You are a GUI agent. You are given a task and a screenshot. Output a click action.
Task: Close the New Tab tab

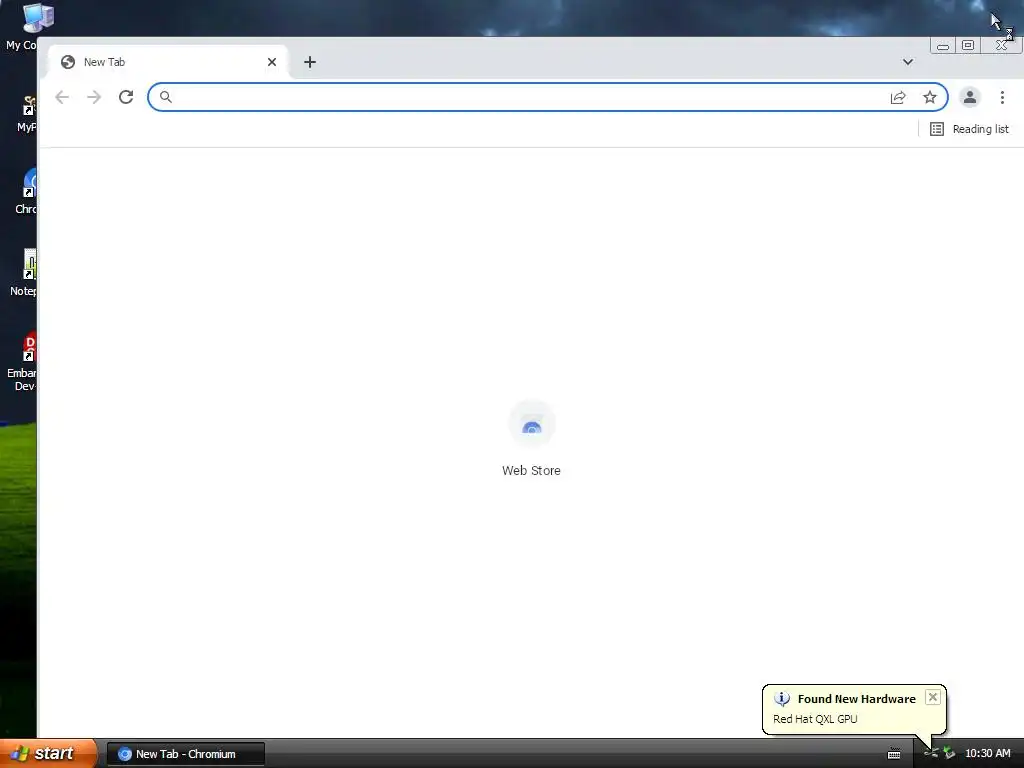272,62
